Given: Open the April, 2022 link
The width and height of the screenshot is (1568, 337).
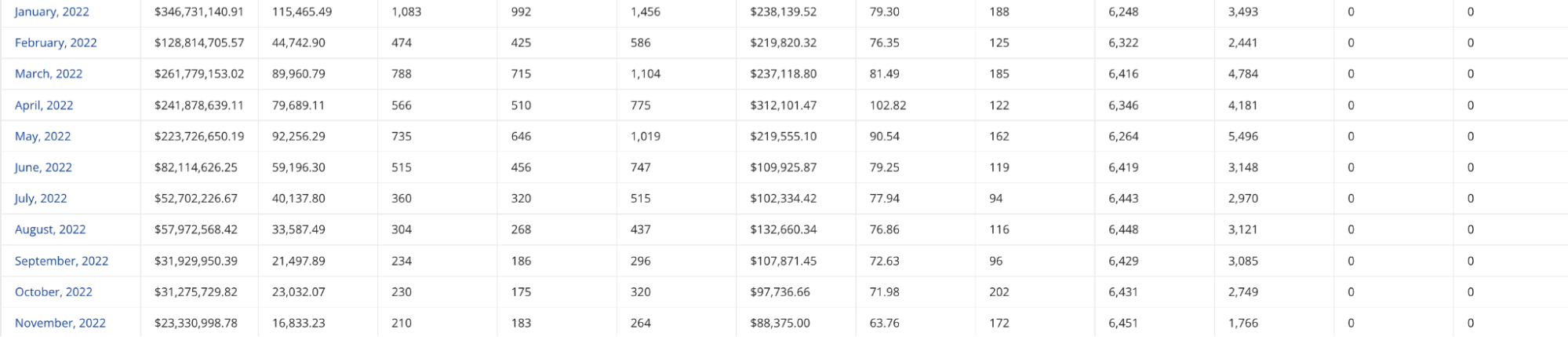Looking at the screenshot, I should click(x=44, y=105).
